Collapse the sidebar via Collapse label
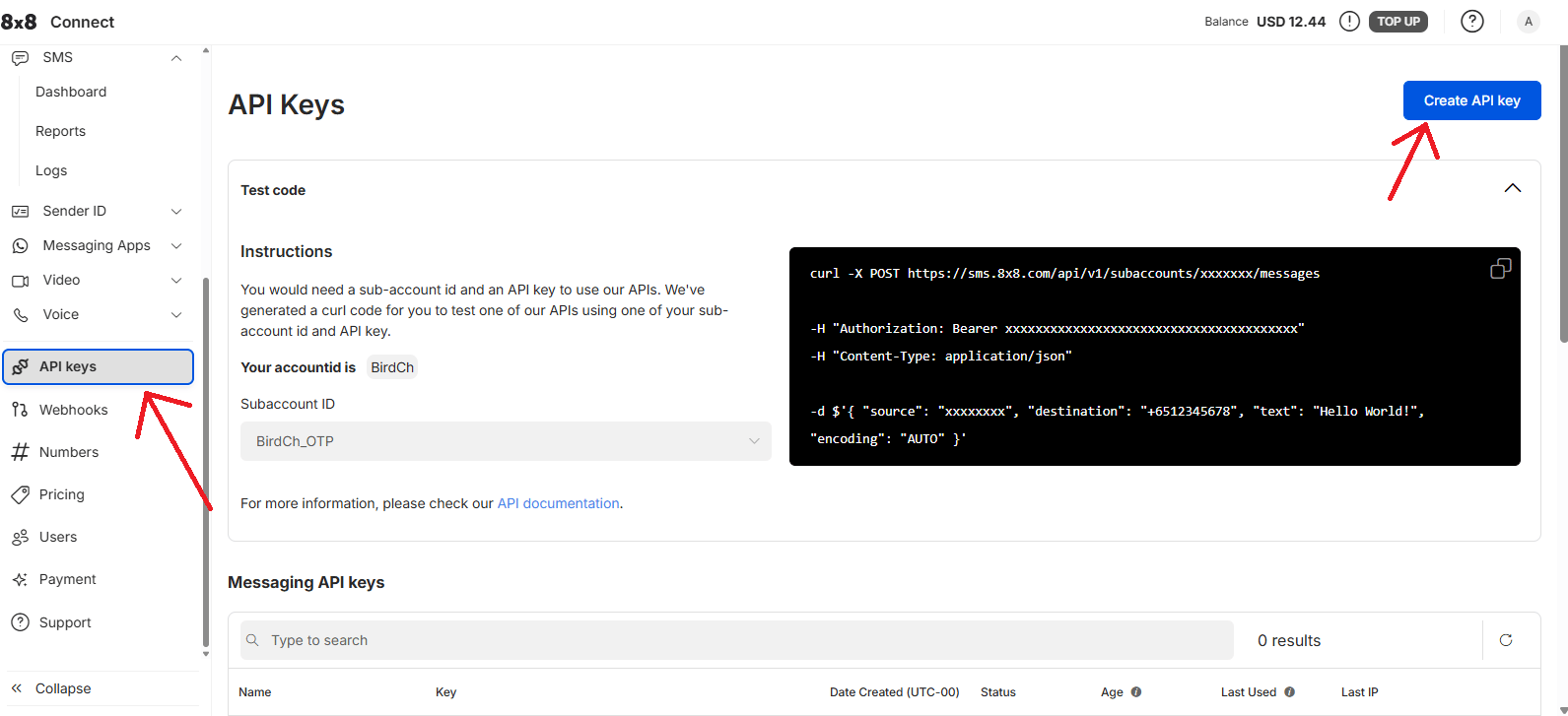This screenshot has width=1568, height=716. pyautogui.click(x=63, y=688)
